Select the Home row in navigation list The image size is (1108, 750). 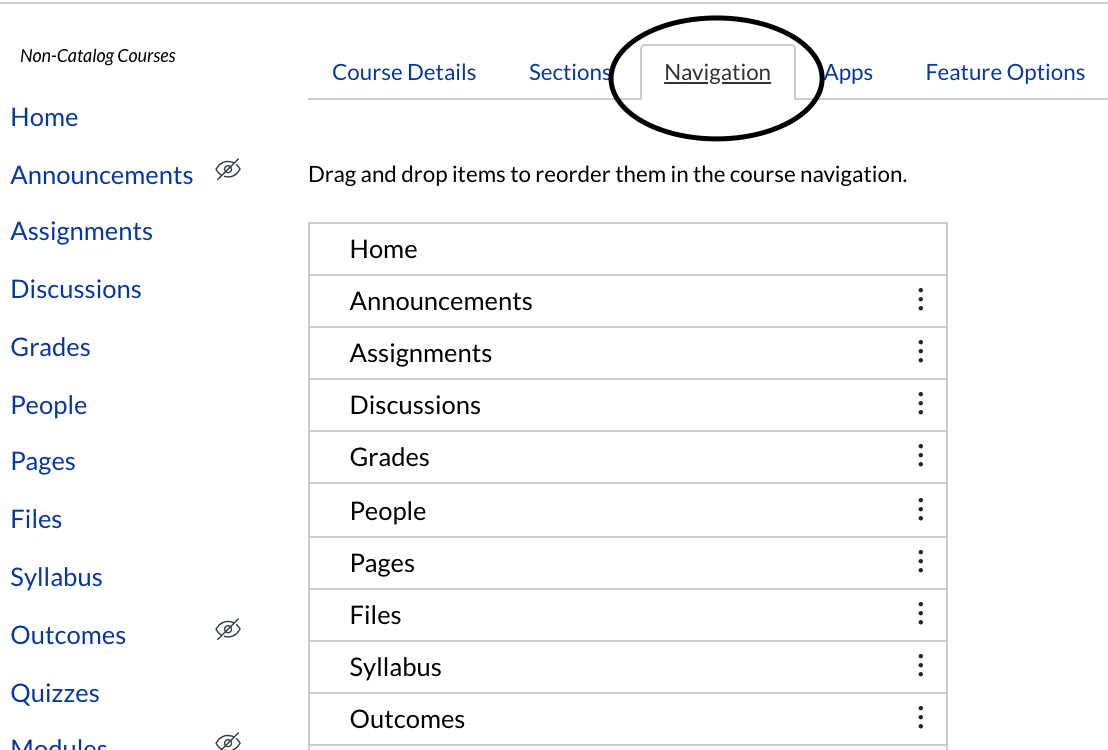(x=384, y=249)
